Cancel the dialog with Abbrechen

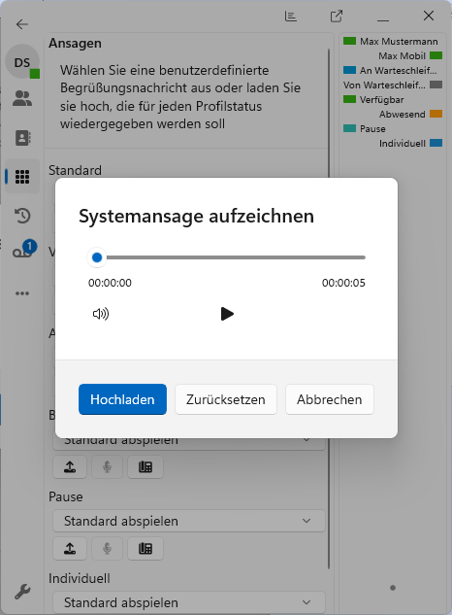(x=329, y=399)
